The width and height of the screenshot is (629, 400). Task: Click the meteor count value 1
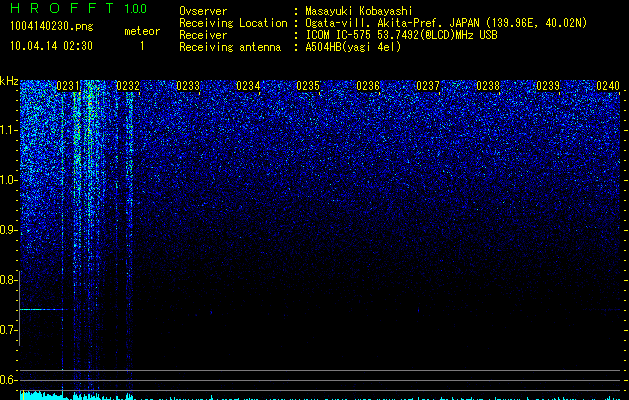142,46
